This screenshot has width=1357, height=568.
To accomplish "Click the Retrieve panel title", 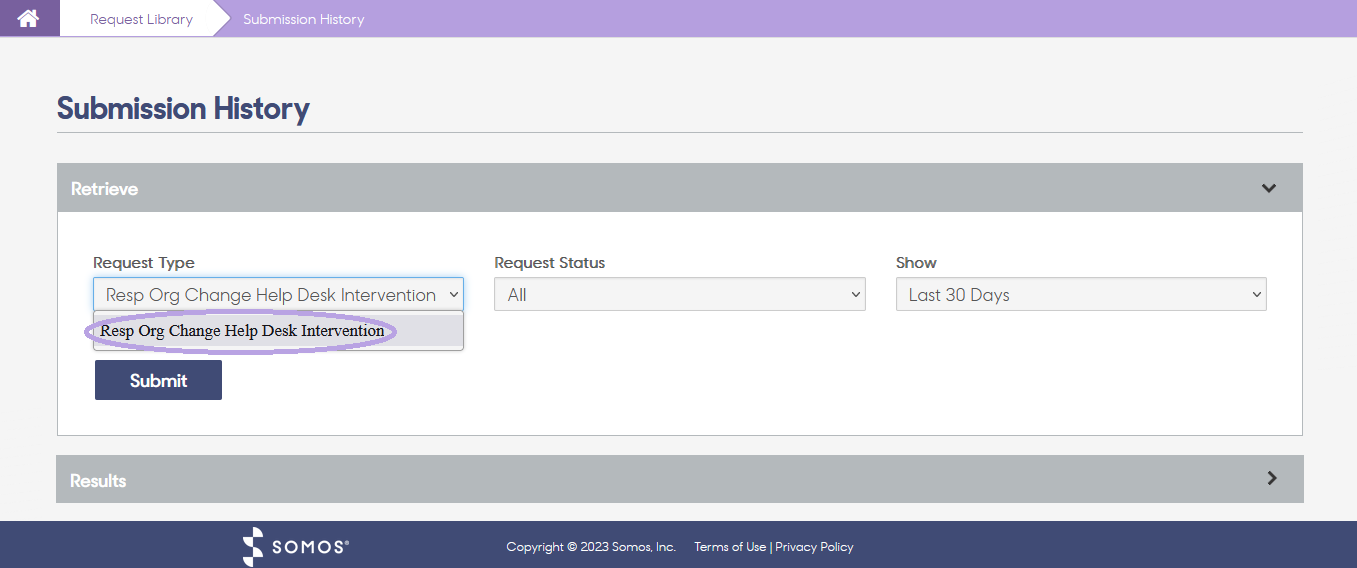I will [104, 189].
